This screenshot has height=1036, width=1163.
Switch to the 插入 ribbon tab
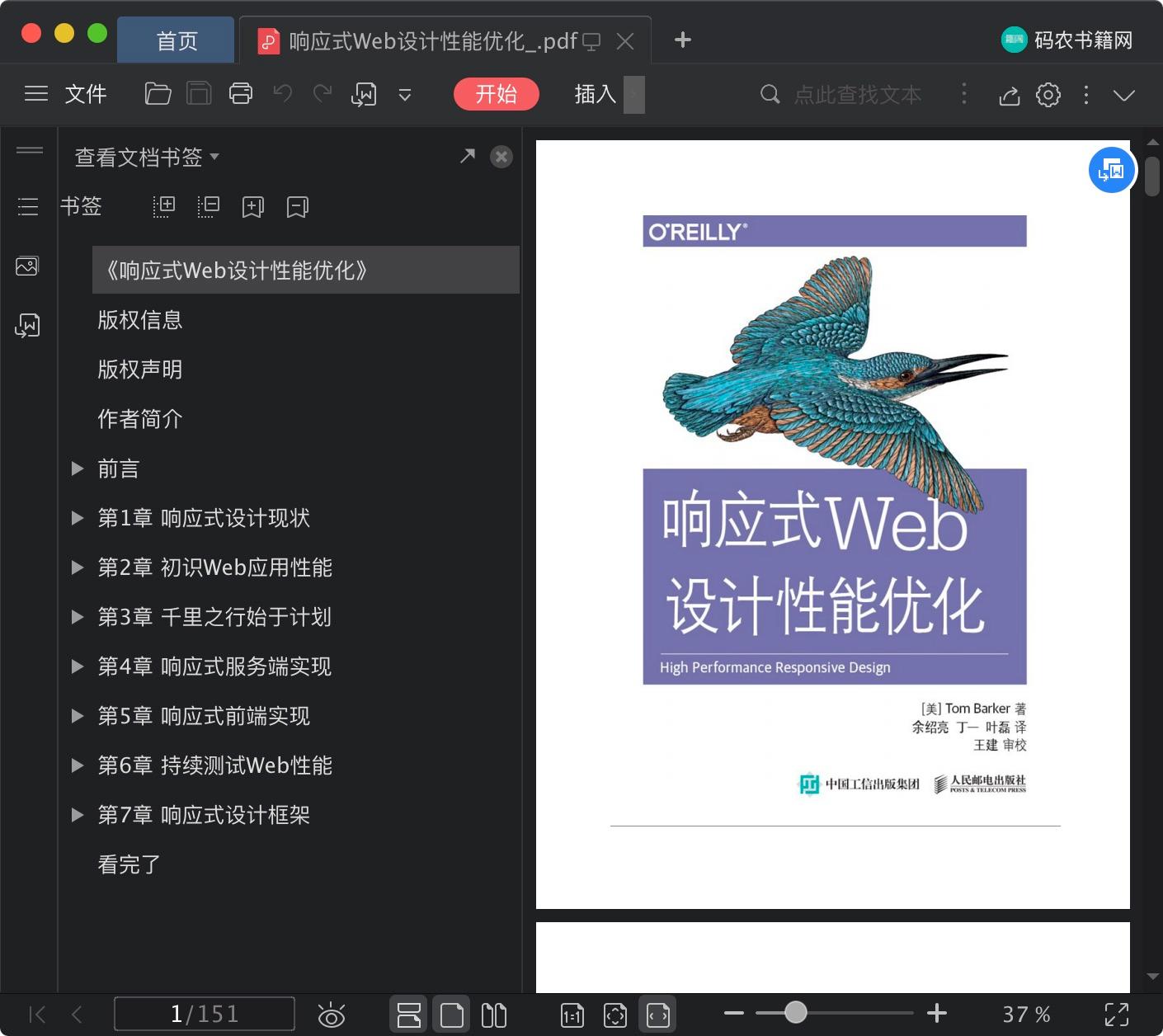[x=596, y=94]
